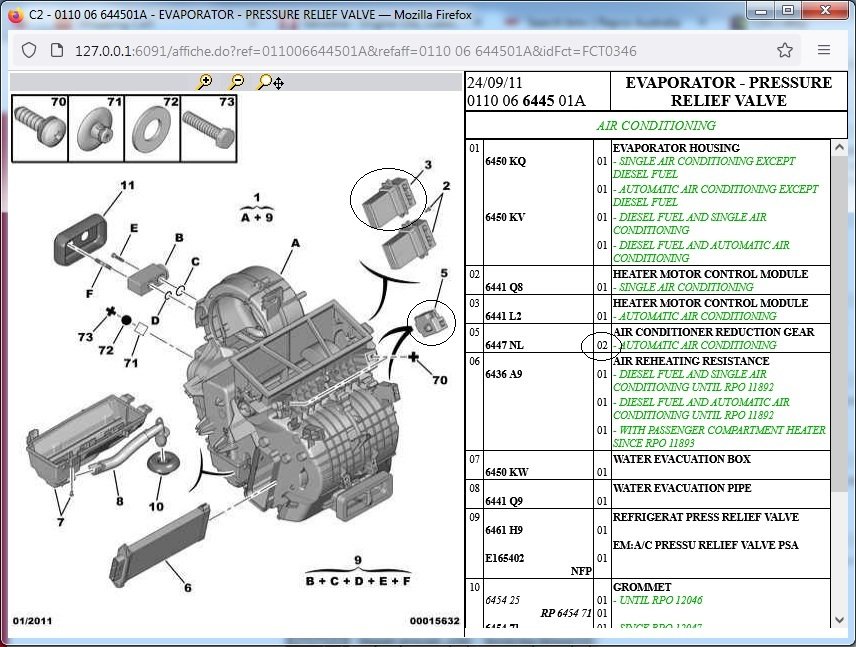The width and height of the screenshot is (856, 647).
Task: Click the document reference 0110 06 6445 01A
Action: click(526, 101)
